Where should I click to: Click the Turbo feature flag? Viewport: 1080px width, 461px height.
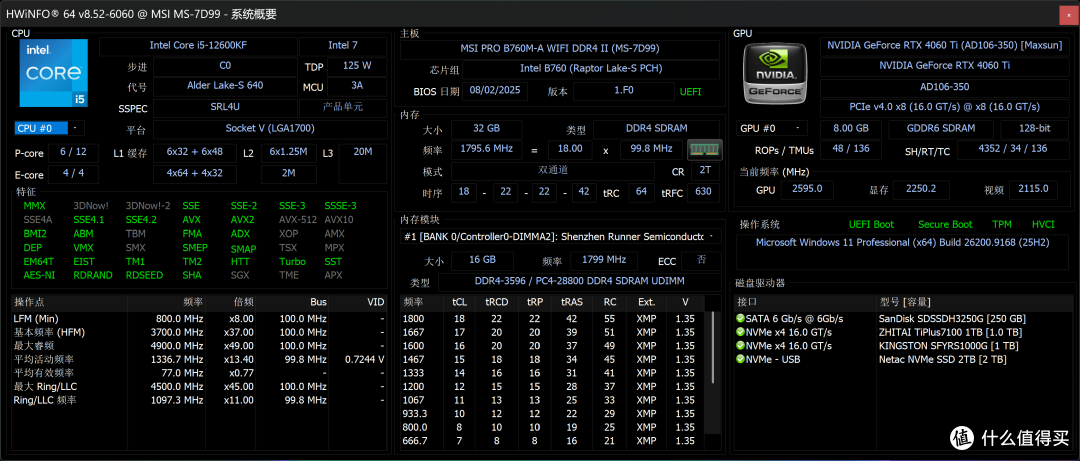292,261
